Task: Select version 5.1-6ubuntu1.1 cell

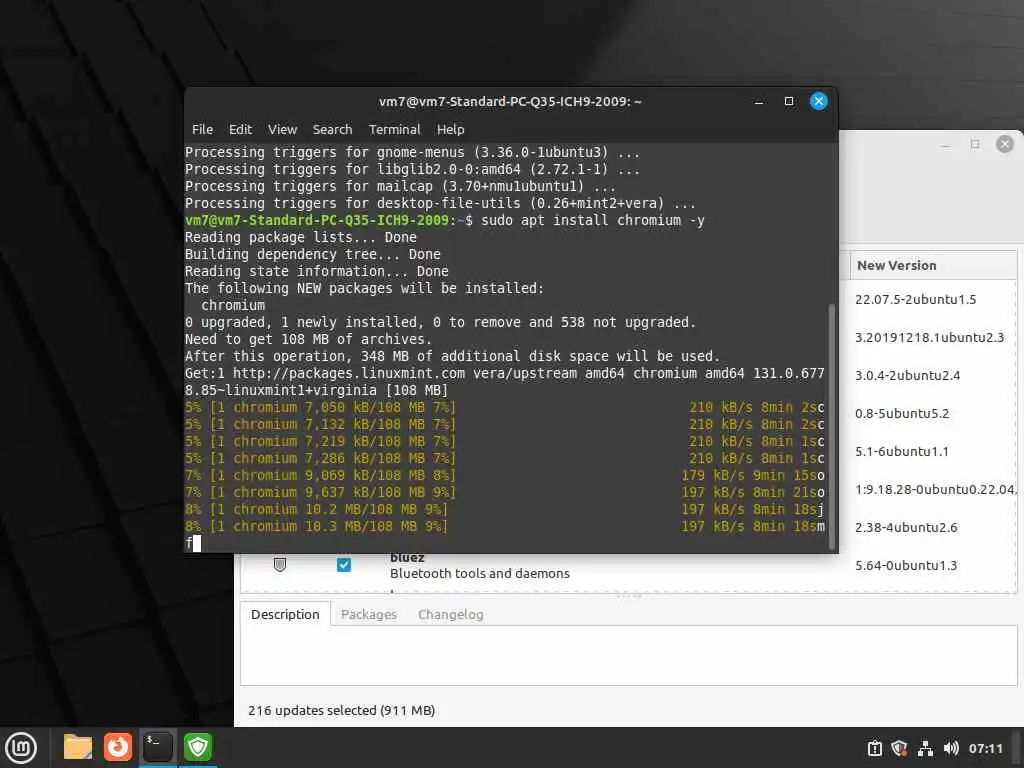Action: (x=902, y=451)
